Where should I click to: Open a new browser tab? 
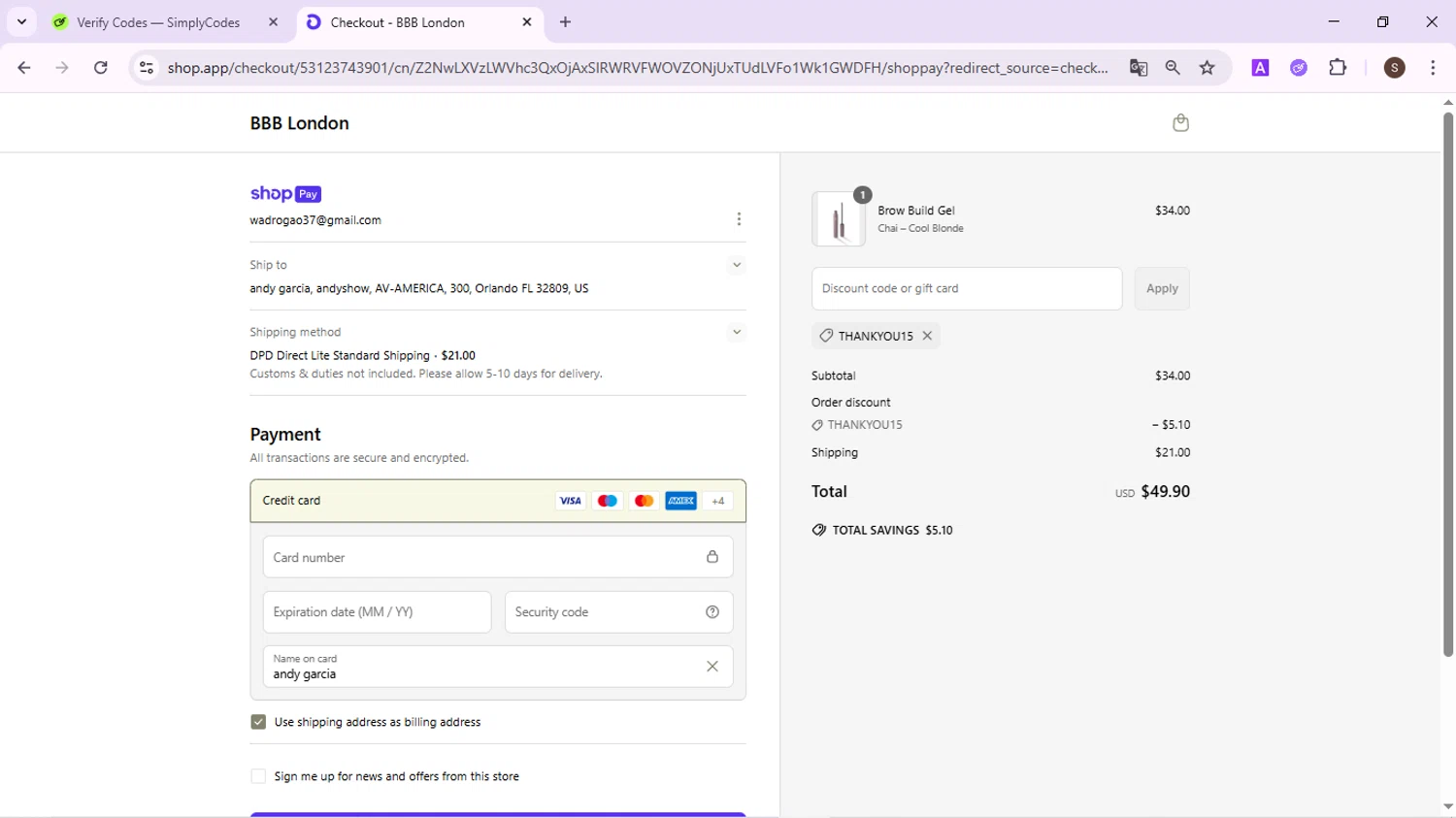[566, 21]
